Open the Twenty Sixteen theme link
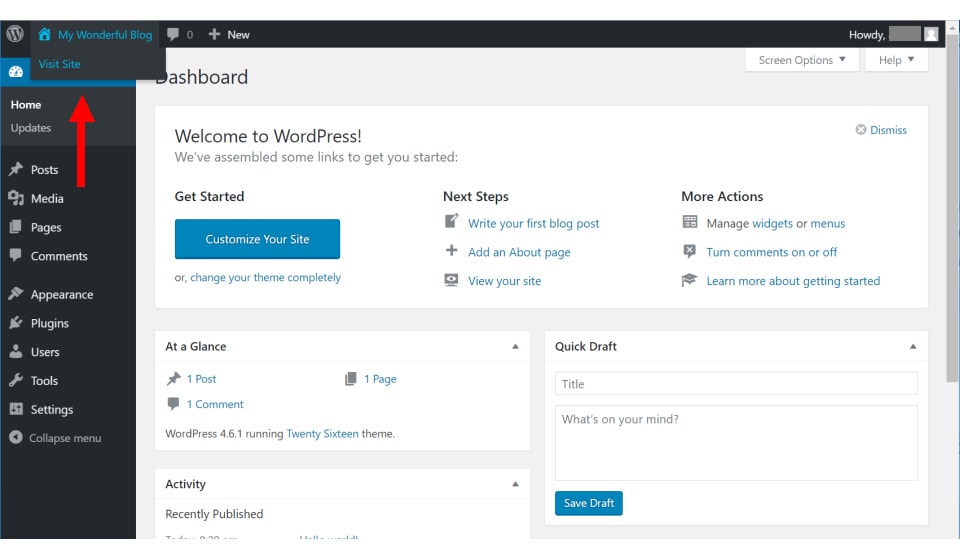 pyautogui.click(x=322, y=433)
